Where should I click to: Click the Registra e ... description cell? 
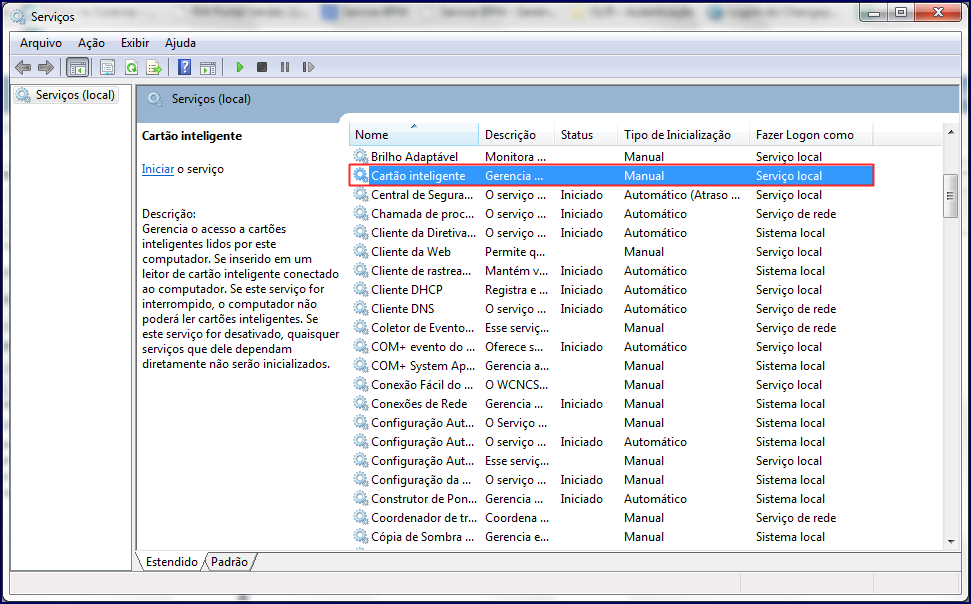tap(516, 290)
